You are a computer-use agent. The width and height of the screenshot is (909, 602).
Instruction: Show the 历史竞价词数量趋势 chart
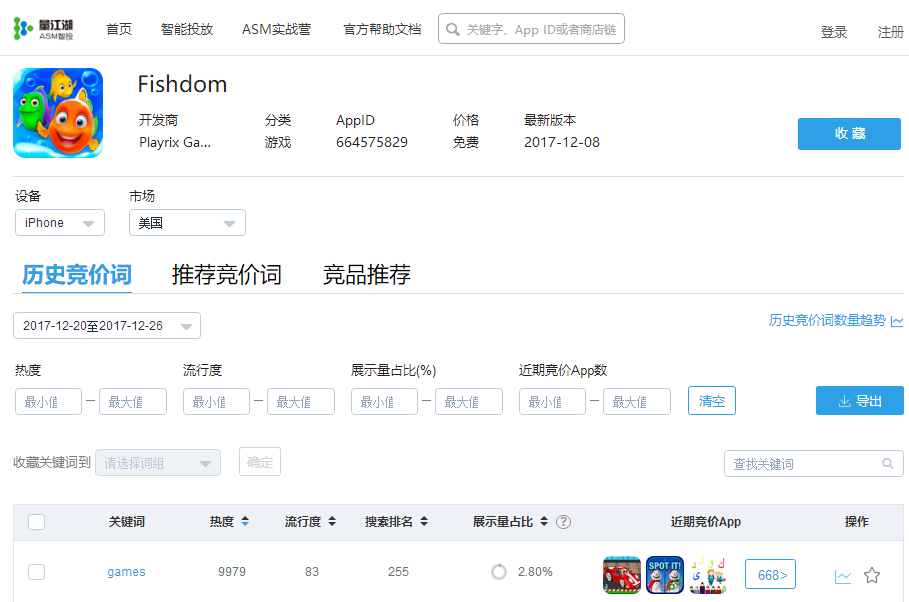835,320
